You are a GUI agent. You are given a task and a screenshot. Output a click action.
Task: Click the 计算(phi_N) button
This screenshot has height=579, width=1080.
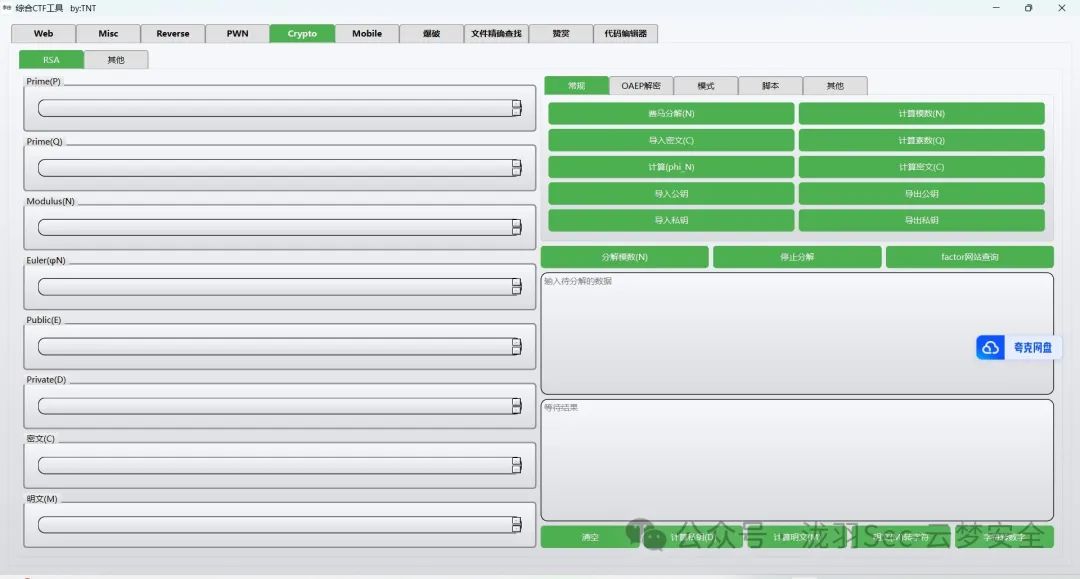(672, 167)
